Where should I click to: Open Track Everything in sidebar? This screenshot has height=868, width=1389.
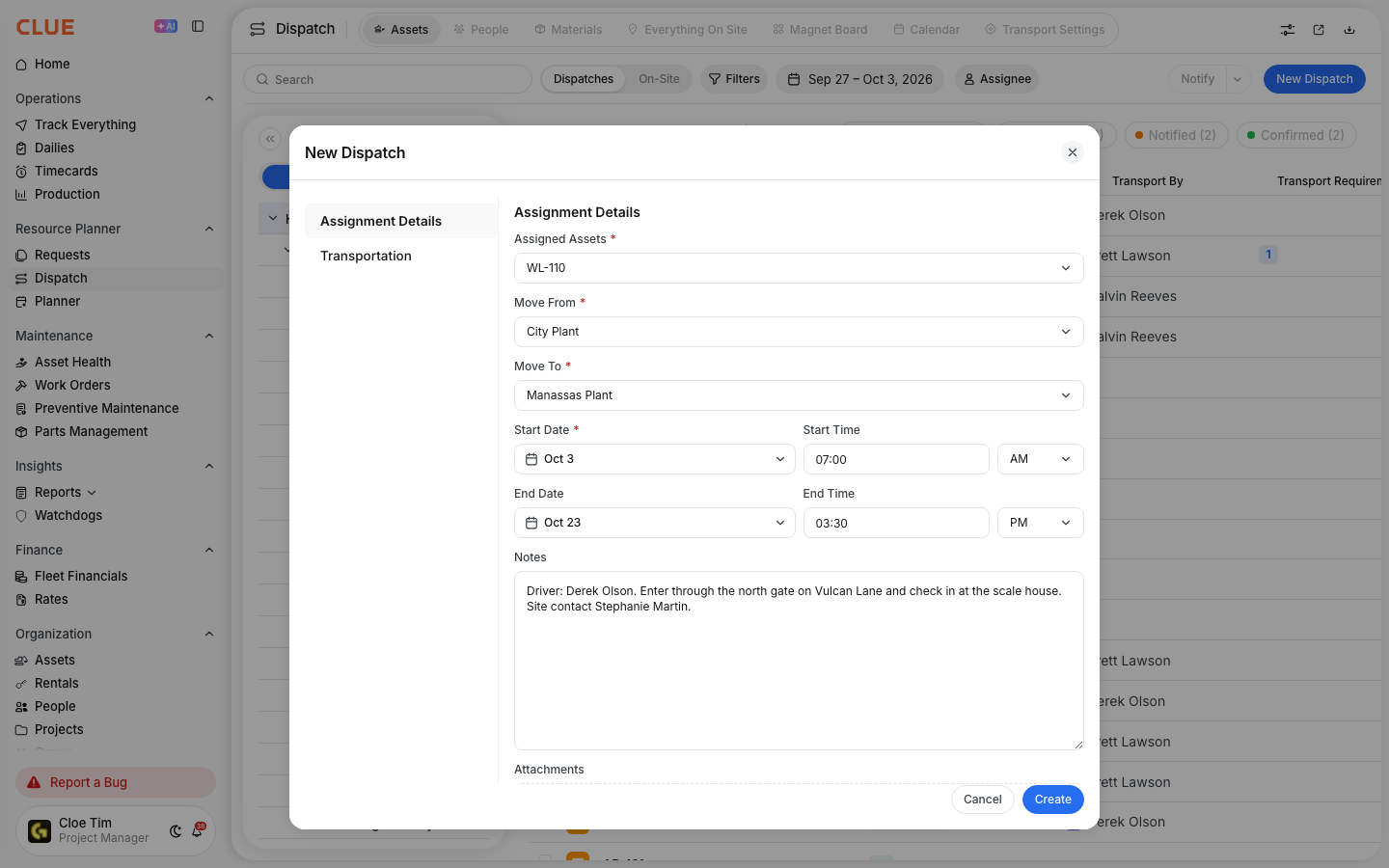point(116,124)
